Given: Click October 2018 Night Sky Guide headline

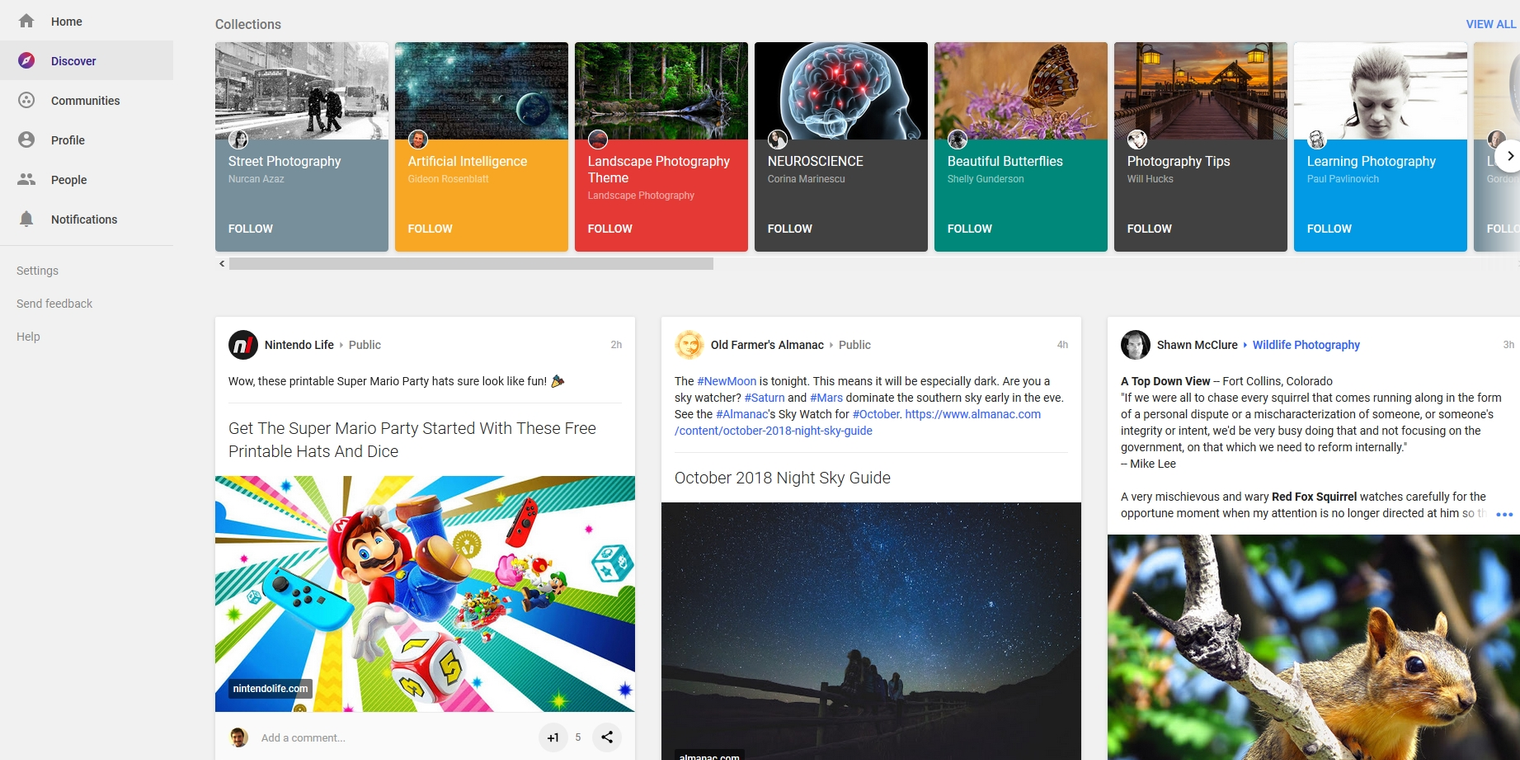Looking at the screenshot, I should coord(782,478).
